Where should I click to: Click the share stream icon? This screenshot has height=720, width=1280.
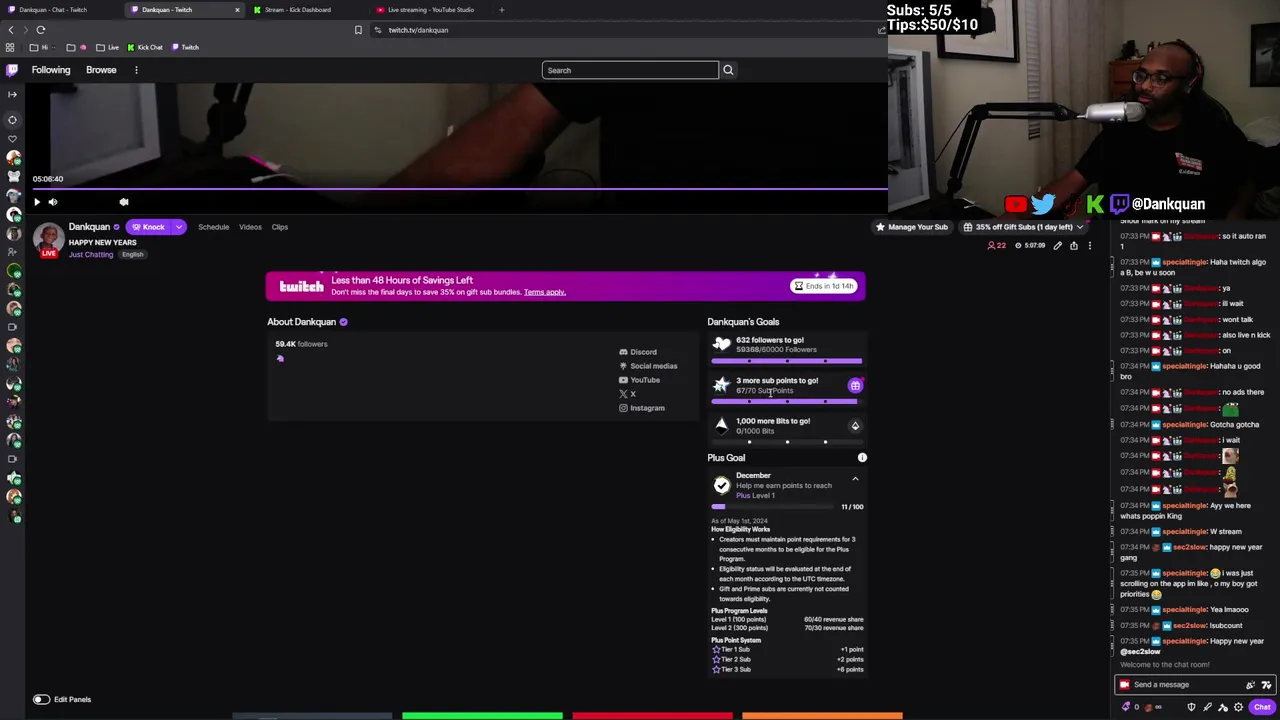coord(1074,245)
